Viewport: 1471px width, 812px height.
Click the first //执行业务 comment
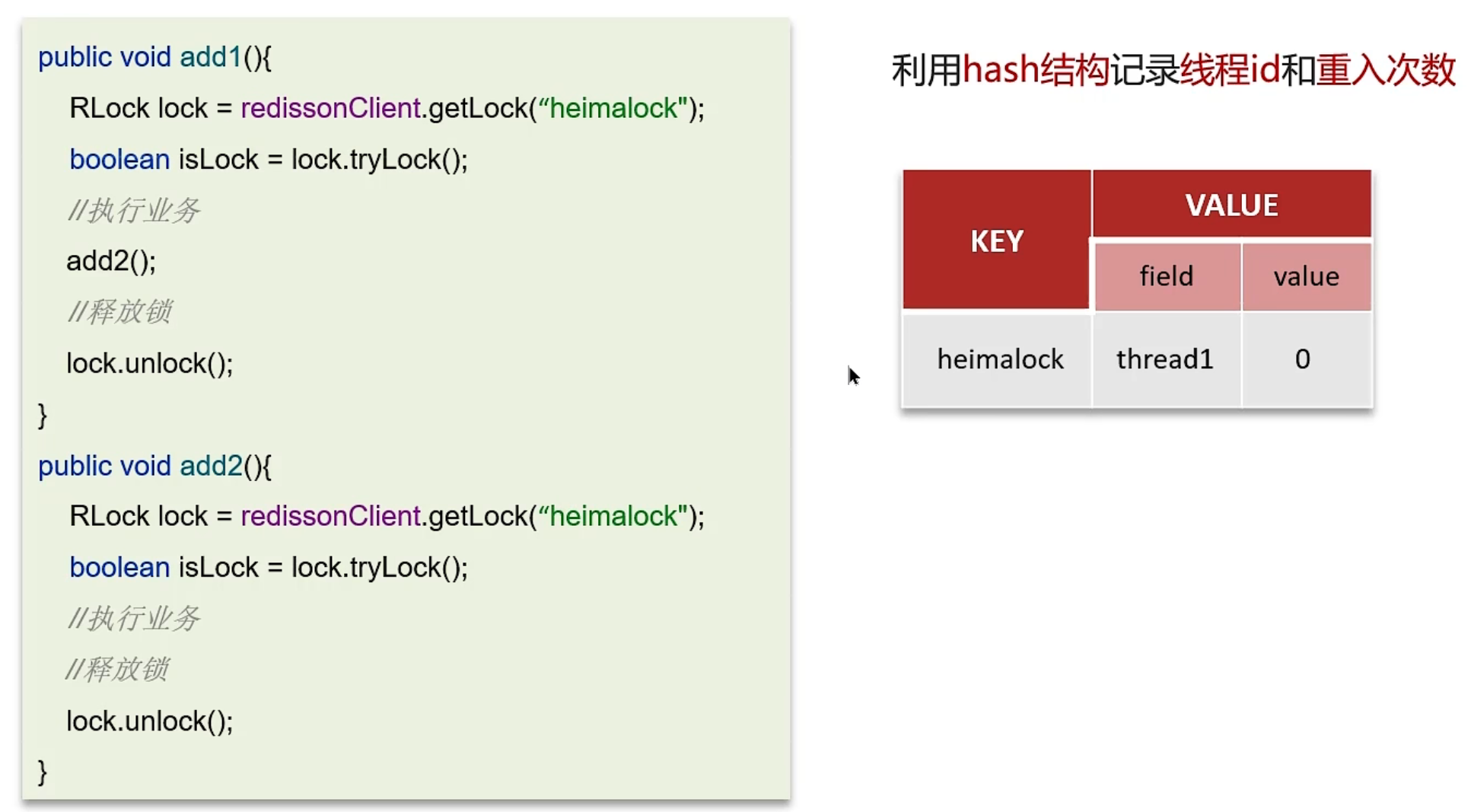coord(134,210)
